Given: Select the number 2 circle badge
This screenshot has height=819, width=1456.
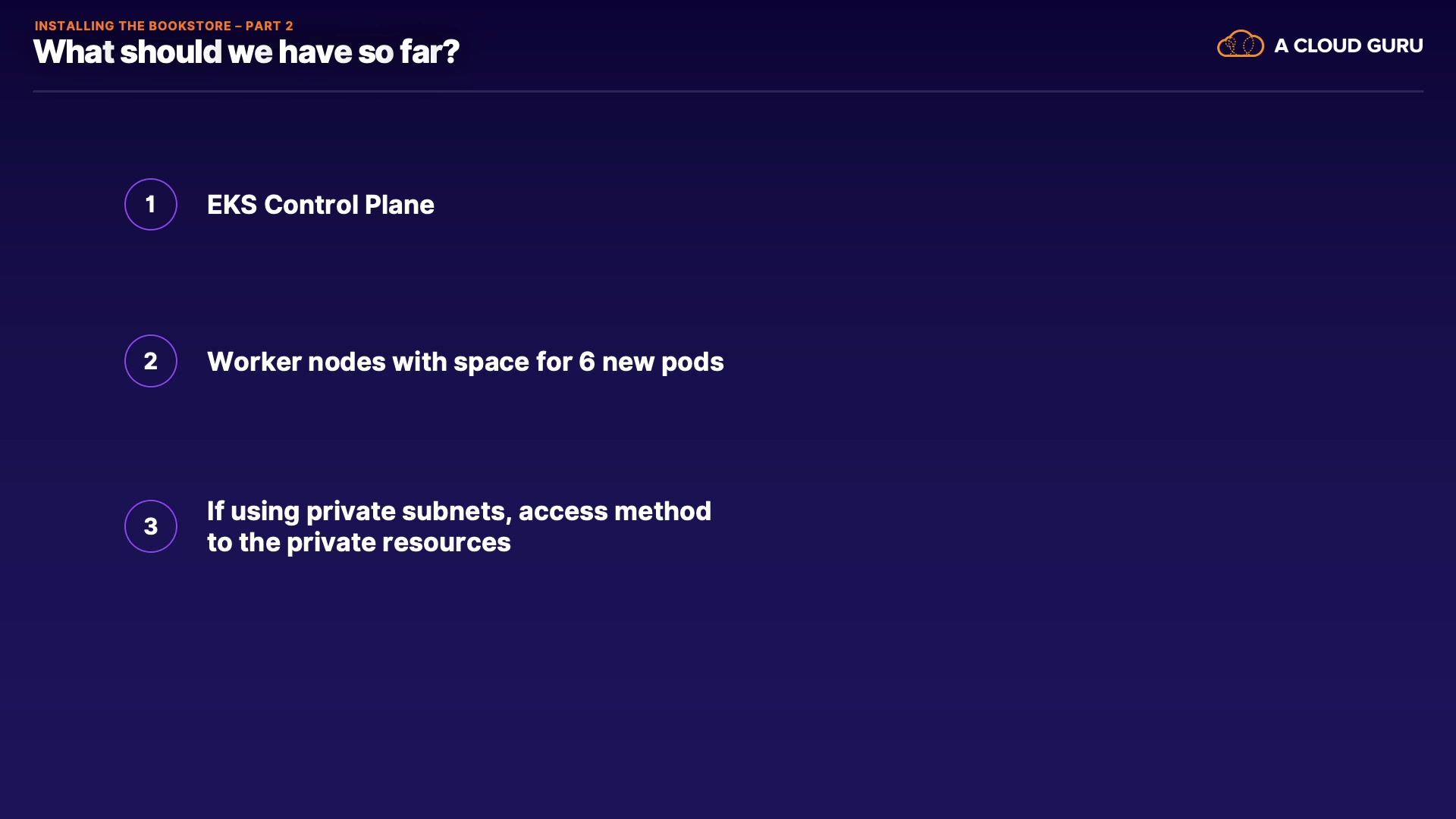Looking at the screenshot, I should tap(151, 361).
